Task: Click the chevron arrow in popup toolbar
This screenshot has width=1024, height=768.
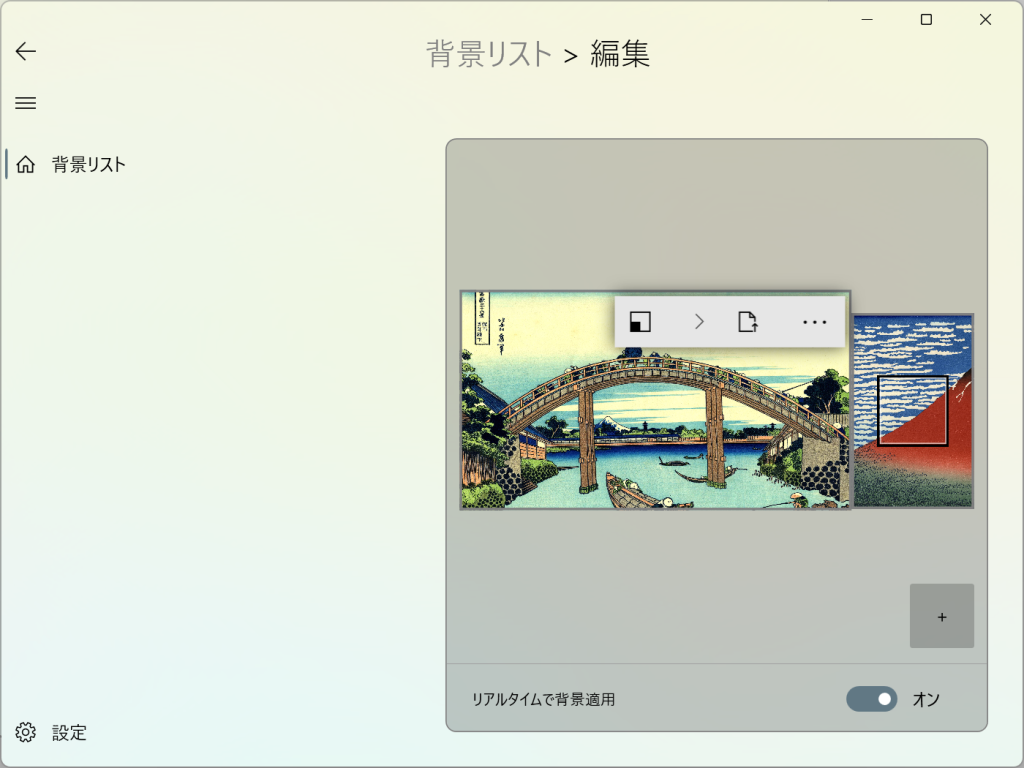Action: (x=699, y=321)
